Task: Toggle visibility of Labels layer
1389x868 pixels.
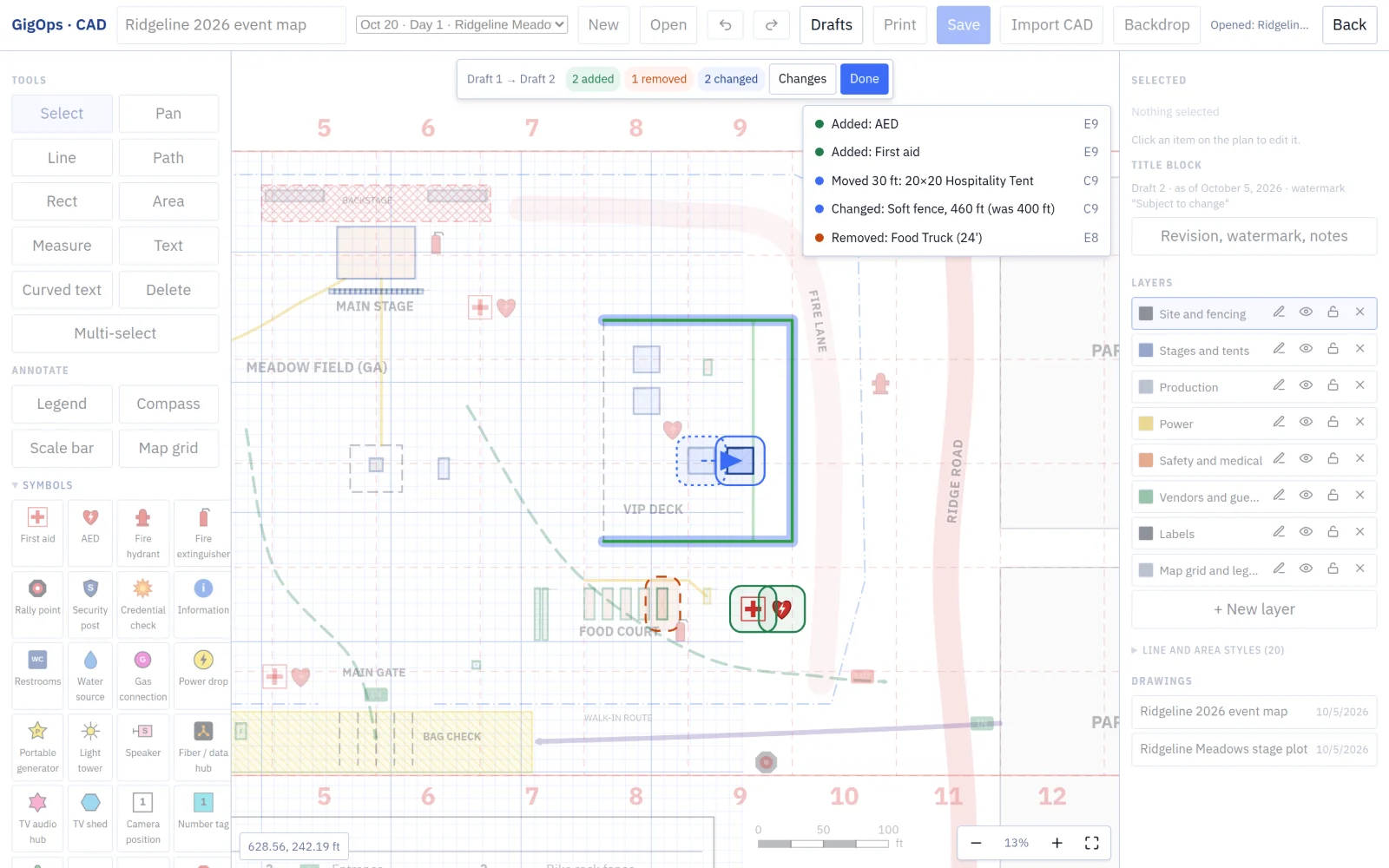Action: [1306, 532]
